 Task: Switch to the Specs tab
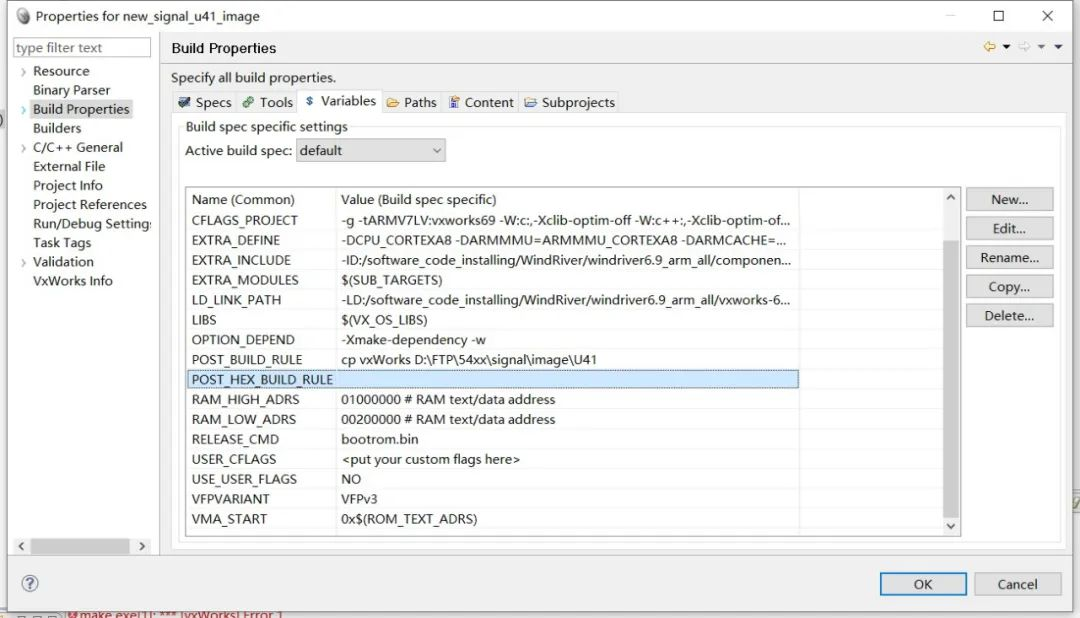(x=204, y=102)
